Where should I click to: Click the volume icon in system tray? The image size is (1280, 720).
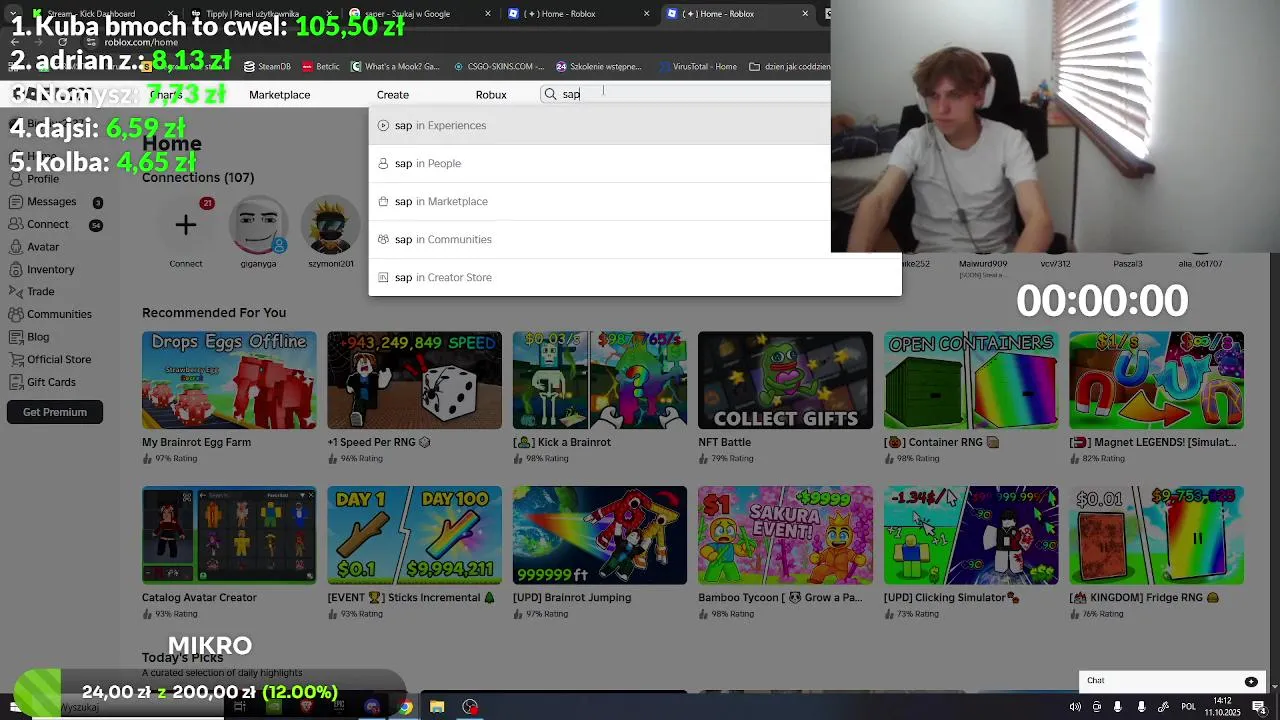1075,707
